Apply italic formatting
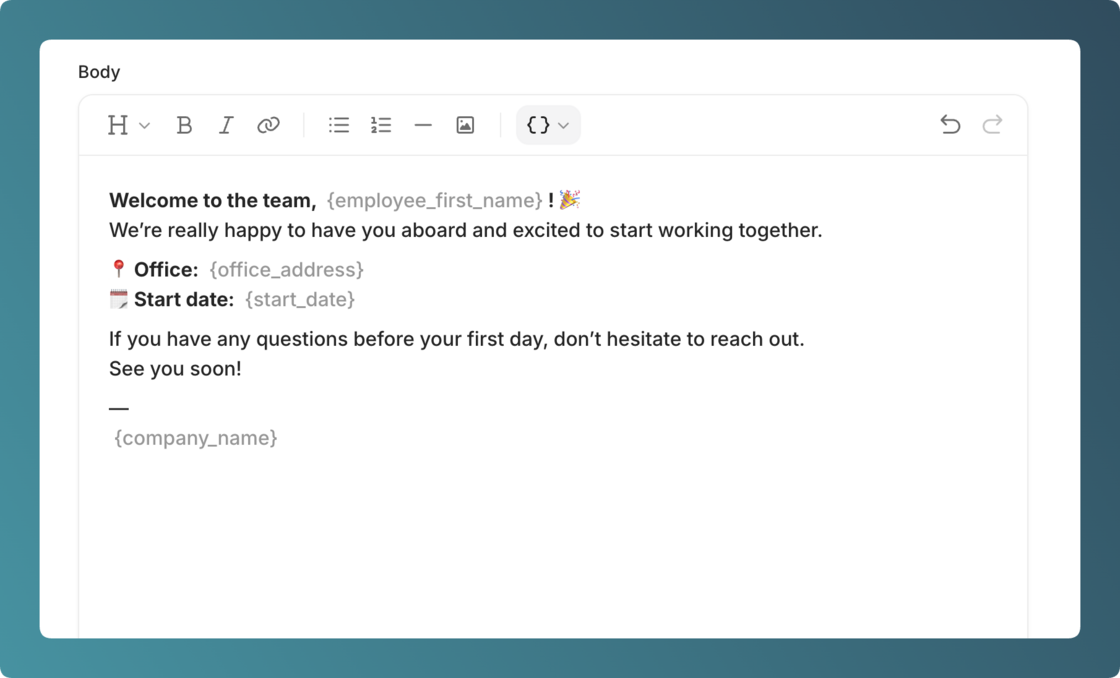 pyautogui.click(x=226, y=125)
